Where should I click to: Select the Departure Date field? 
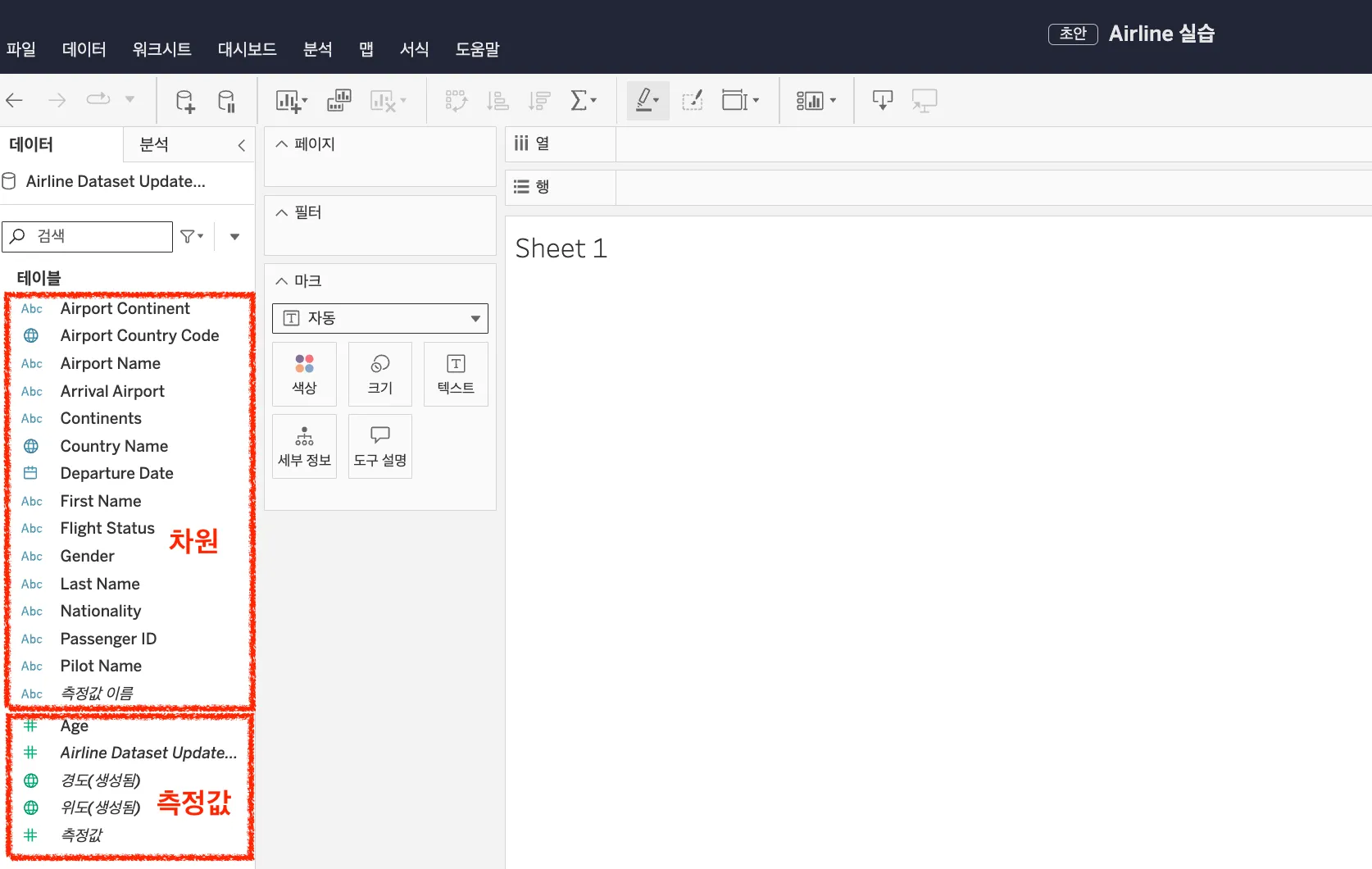(x=117, y=473)
